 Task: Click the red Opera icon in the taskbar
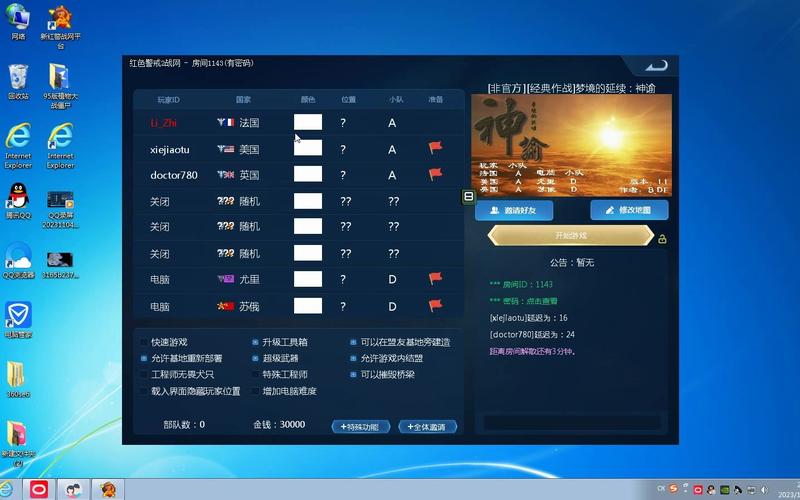click(x=39, y=489)
